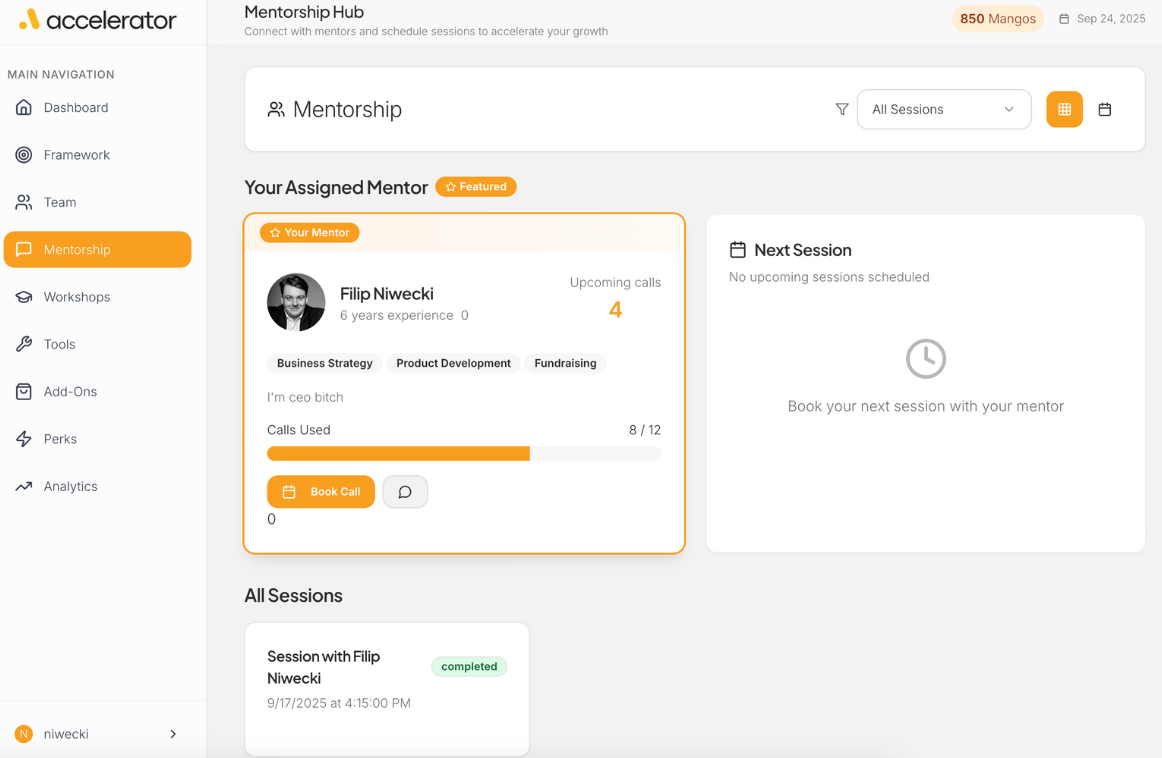Image resolution: width=1162 pixels, height=758 pixels.
Task: Open the Sep 24 2025 date selector
Action: point(1101,18)
